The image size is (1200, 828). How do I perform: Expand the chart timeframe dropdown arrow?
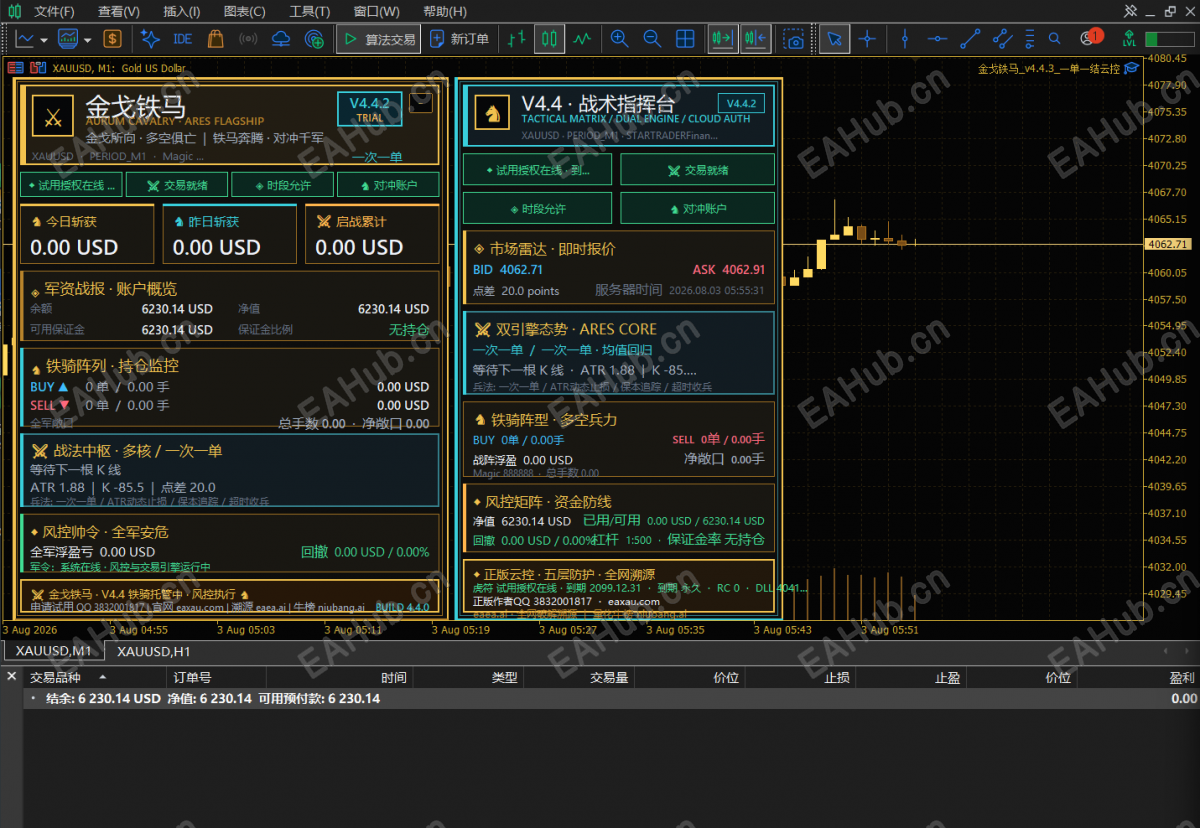click(x=42, y=40)
